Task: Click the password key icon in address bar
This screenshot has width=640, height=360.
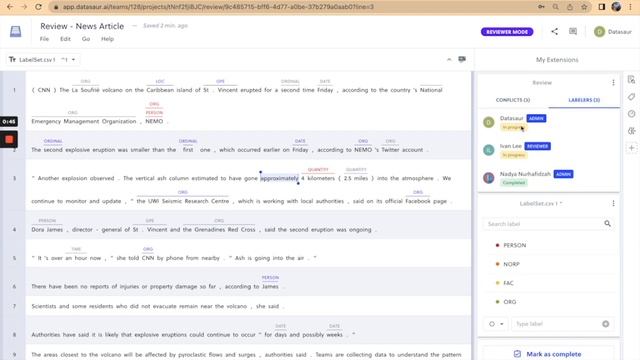Action: click(541, 7)
